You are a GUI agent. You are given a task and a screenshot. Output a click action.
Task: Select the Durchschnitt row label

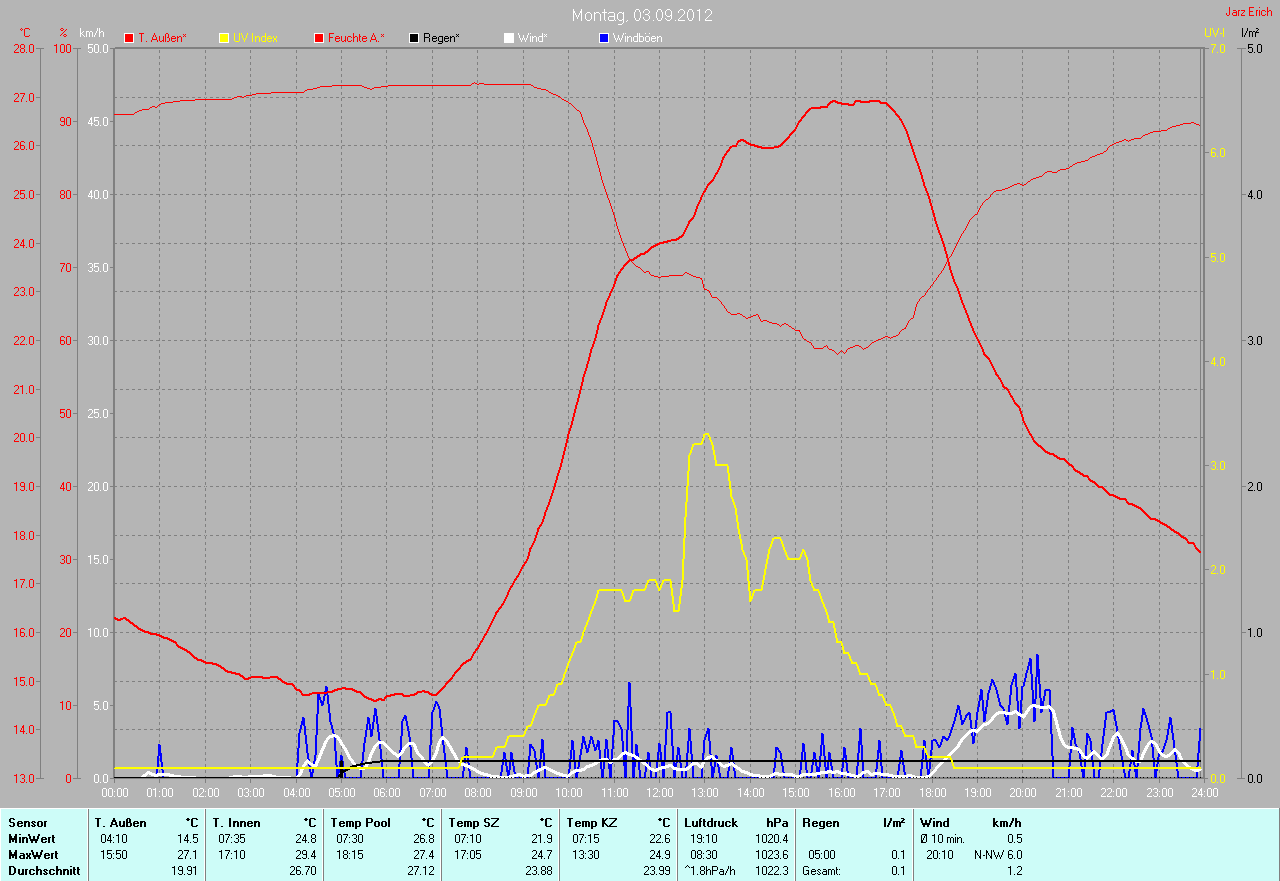pos(44,871)
